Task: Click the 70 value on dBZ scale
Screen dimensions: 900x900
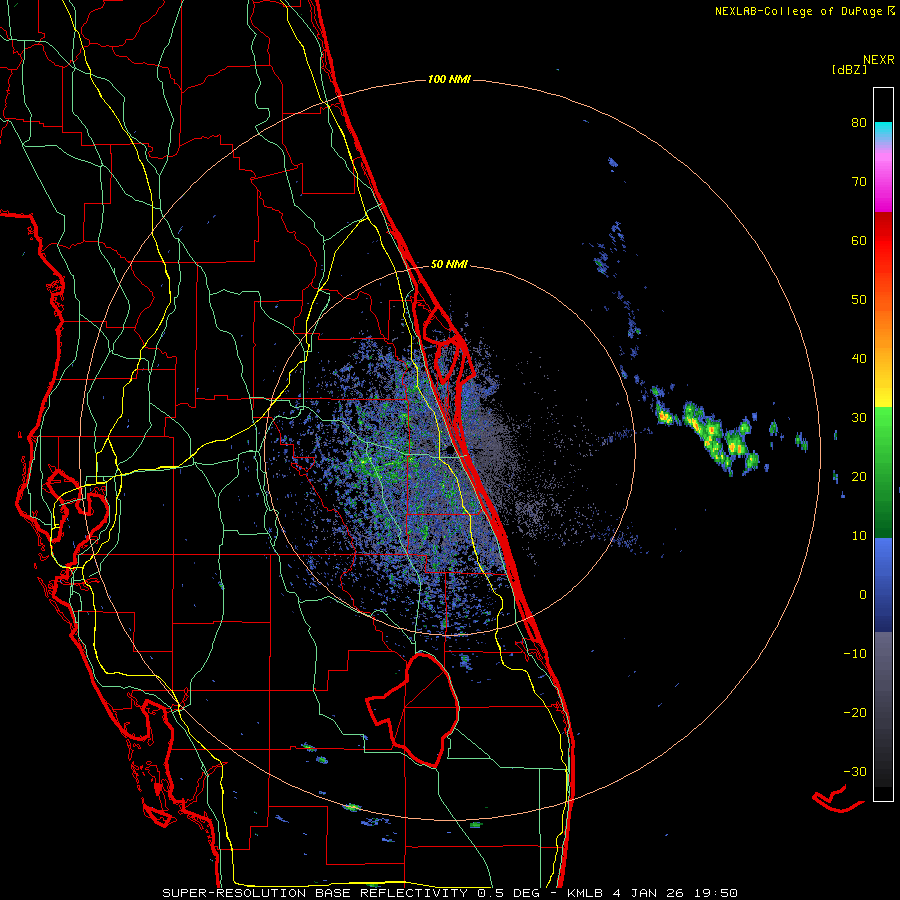Action: coord(859,182)
